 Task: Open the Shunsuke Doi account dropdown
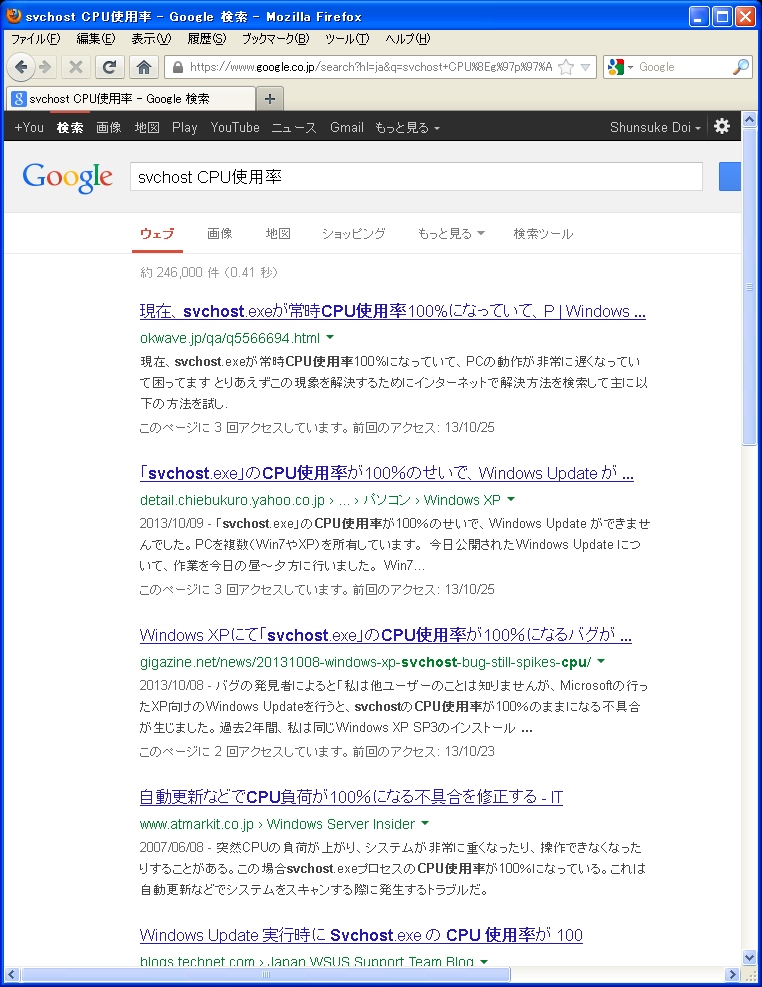[655, 128]
